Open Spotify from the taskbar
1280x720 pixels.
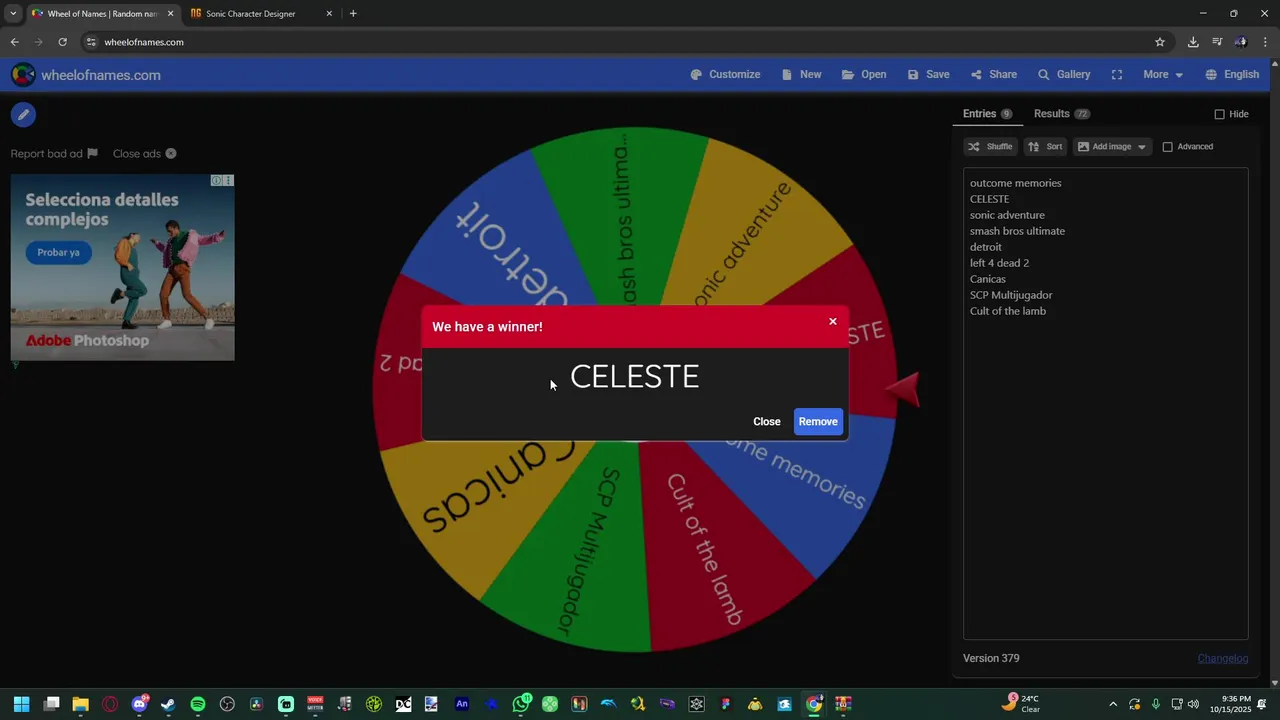point(197,704)
